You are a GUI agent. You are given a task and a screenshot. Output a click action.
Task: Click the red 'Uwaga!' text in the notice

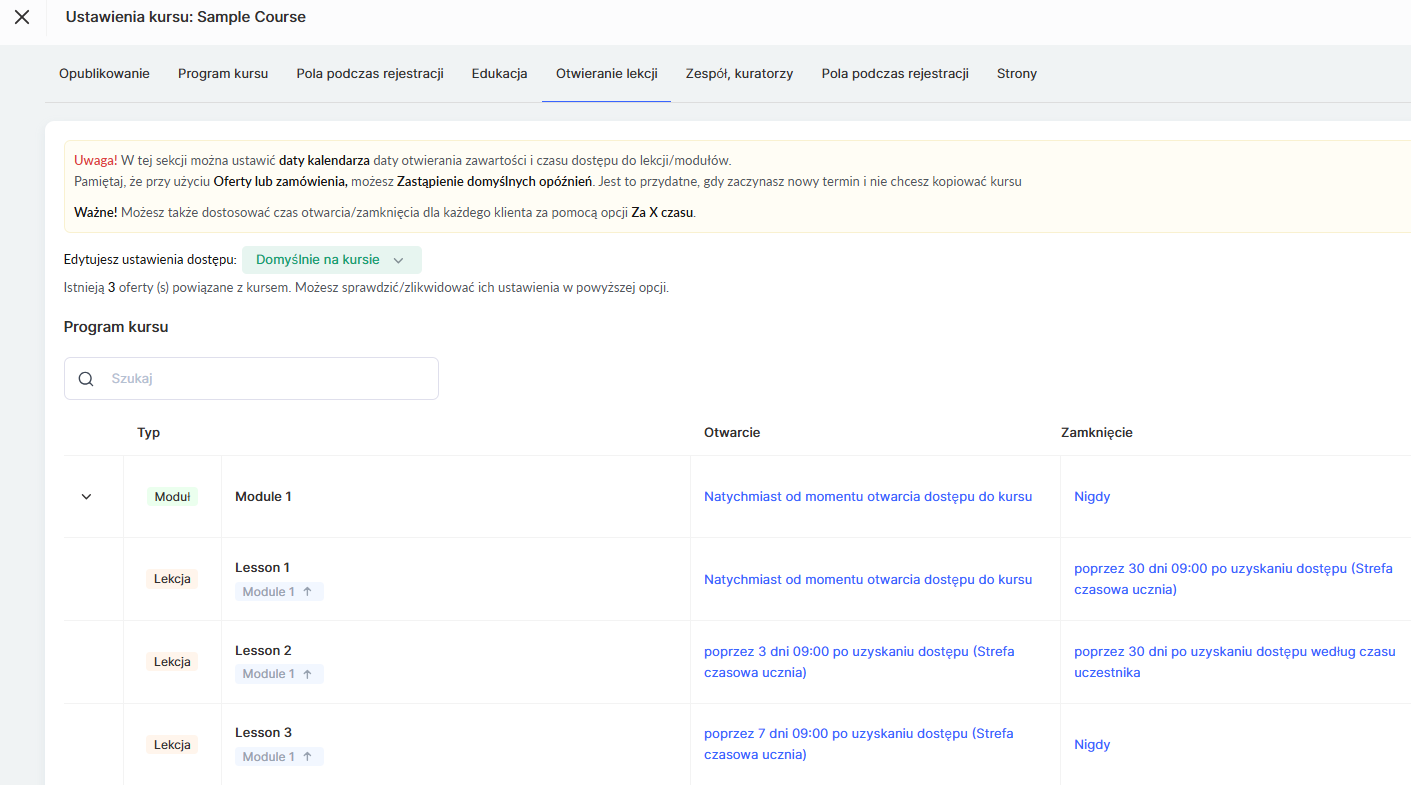point(96,160)
